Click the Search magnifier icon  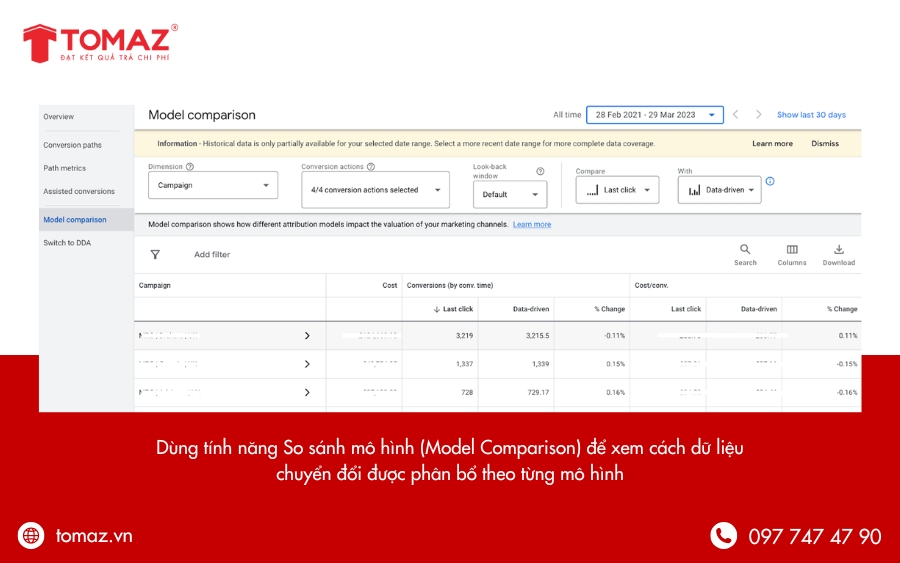[745, 250]
